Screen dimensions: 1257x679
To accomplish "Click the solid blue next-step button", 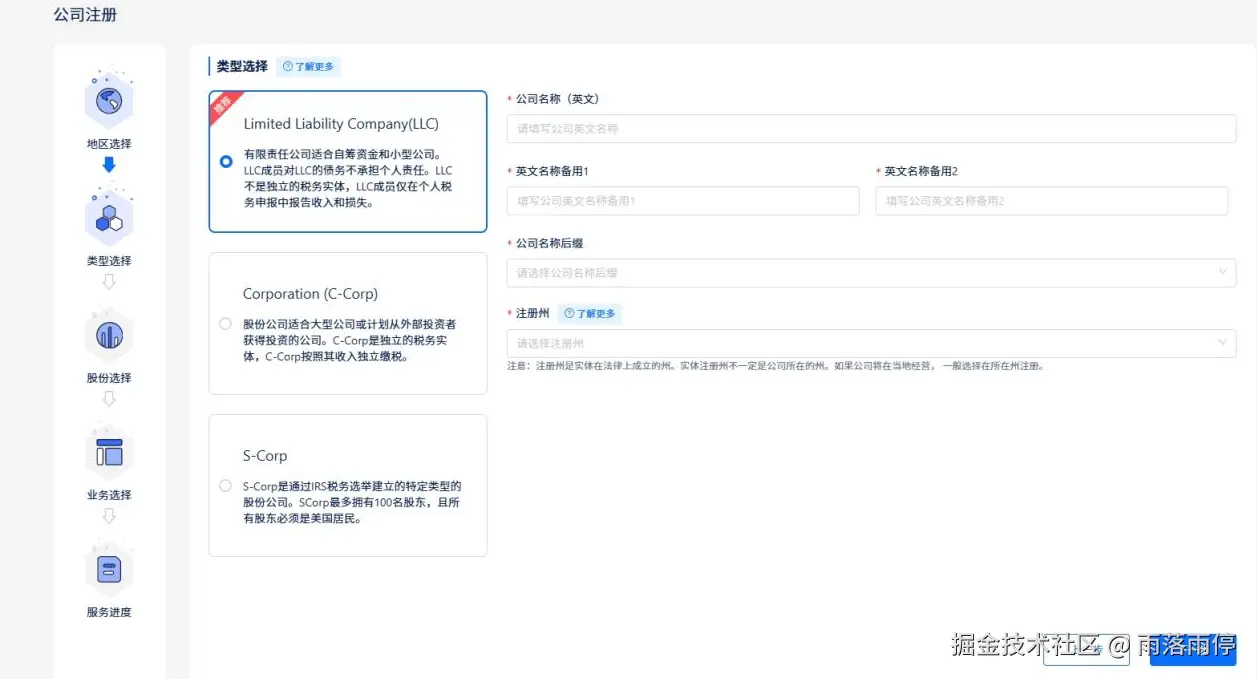I will 1193,649.
